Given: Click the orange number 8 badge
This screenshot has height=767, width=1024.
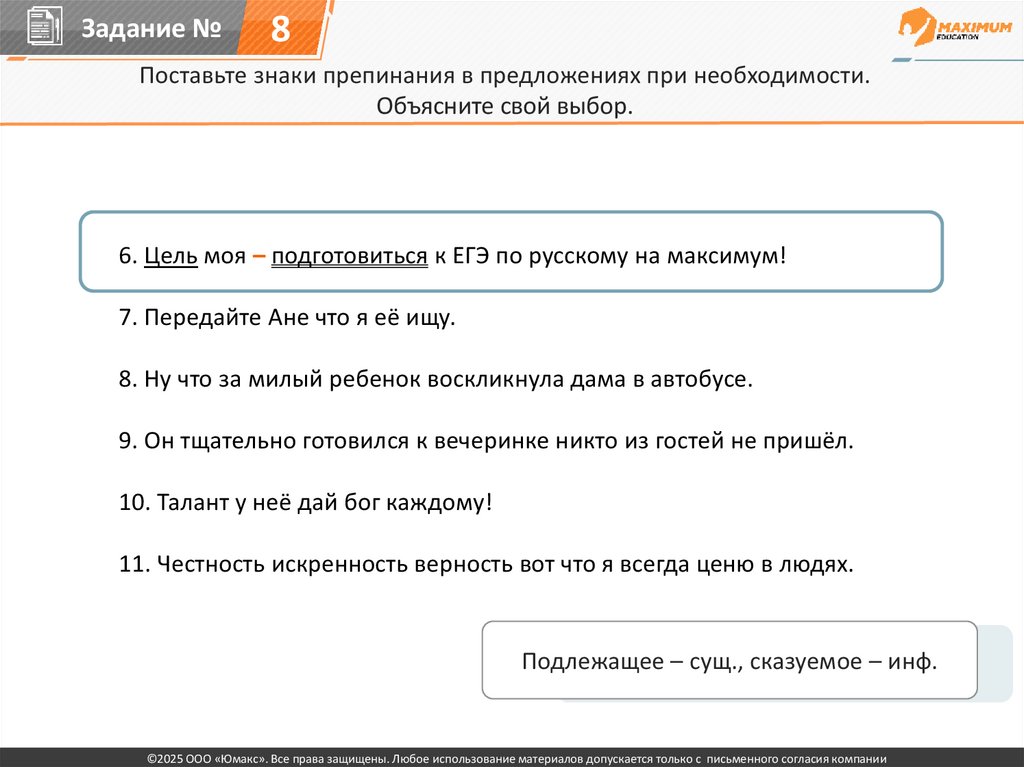Looking at the screenshot, I should point(280,30).
